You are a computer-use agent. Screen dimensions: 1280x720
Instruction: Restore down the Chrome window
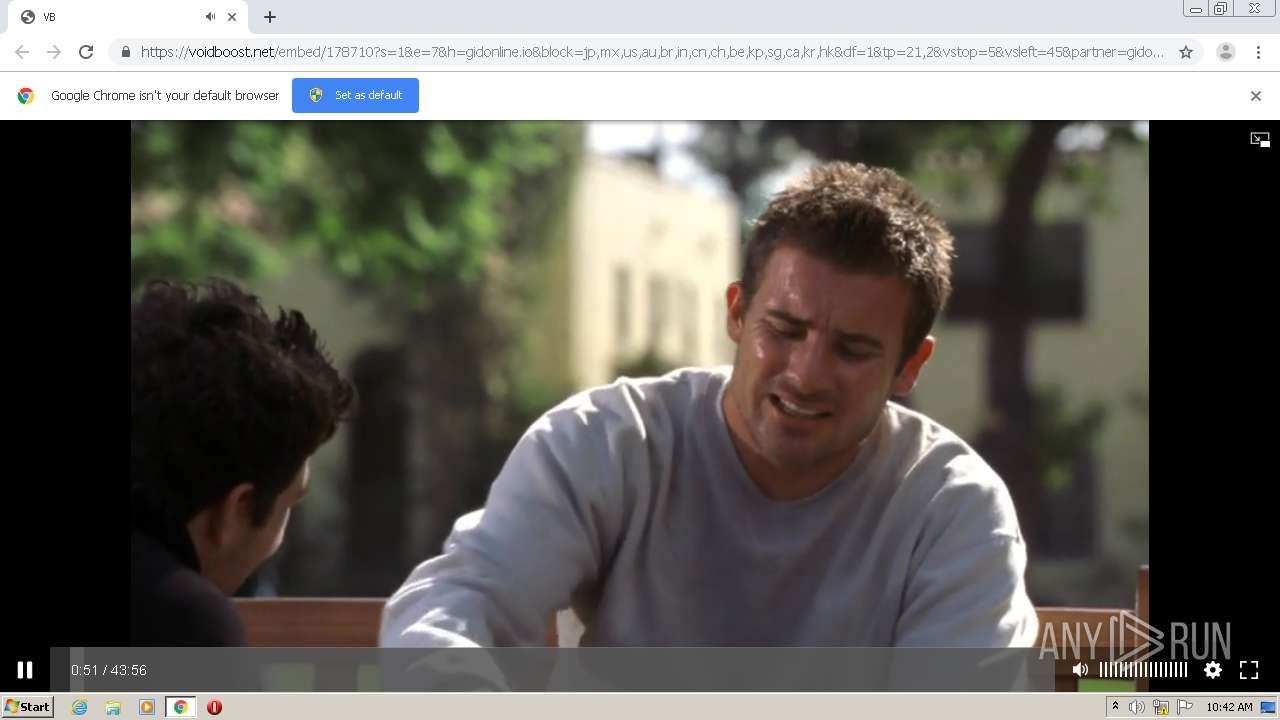1221,9
